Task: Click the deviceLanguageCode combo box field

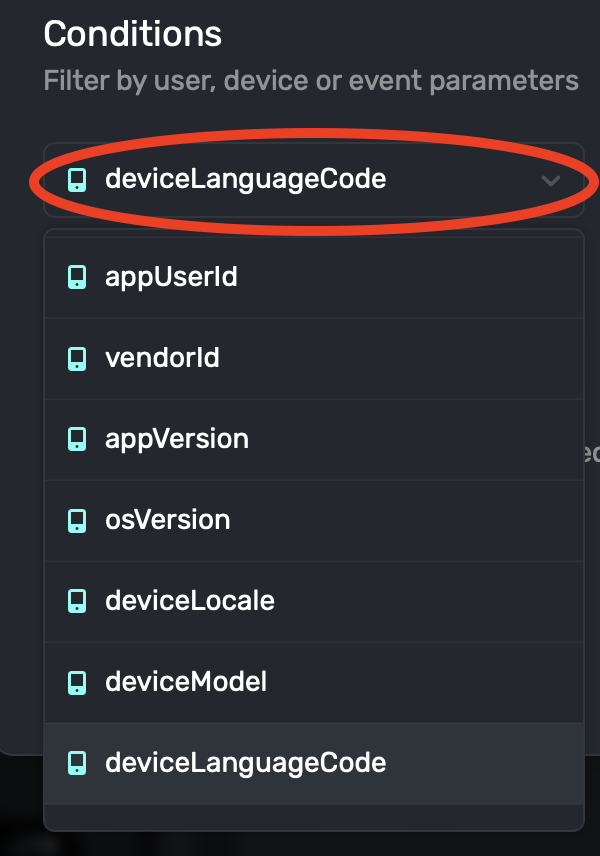Action: [x=300, y=180]
